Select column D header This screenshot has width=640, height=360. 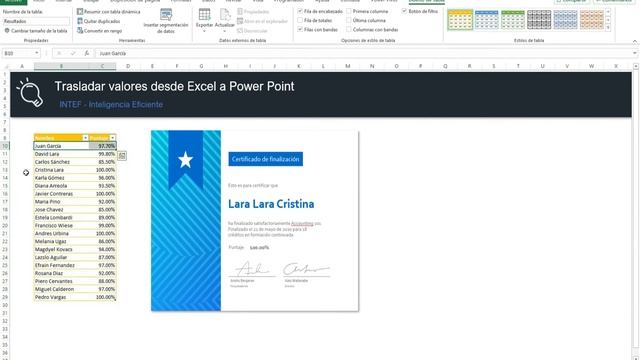pyautogui.click(x=128, y=66)
